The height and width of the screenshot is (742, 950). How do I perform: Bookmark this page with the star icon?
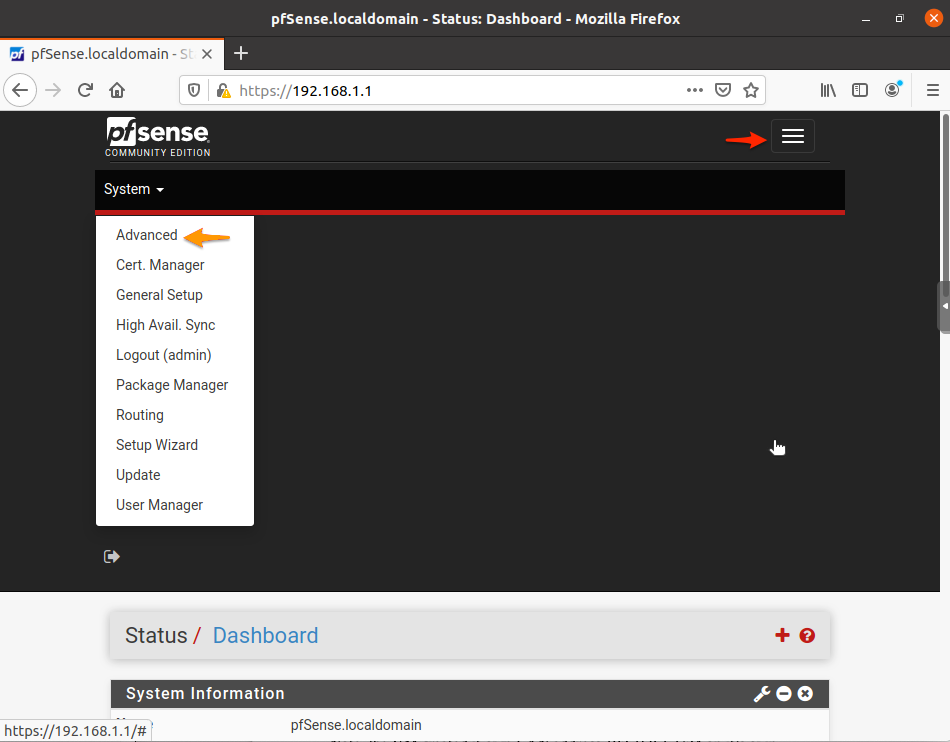751,89
